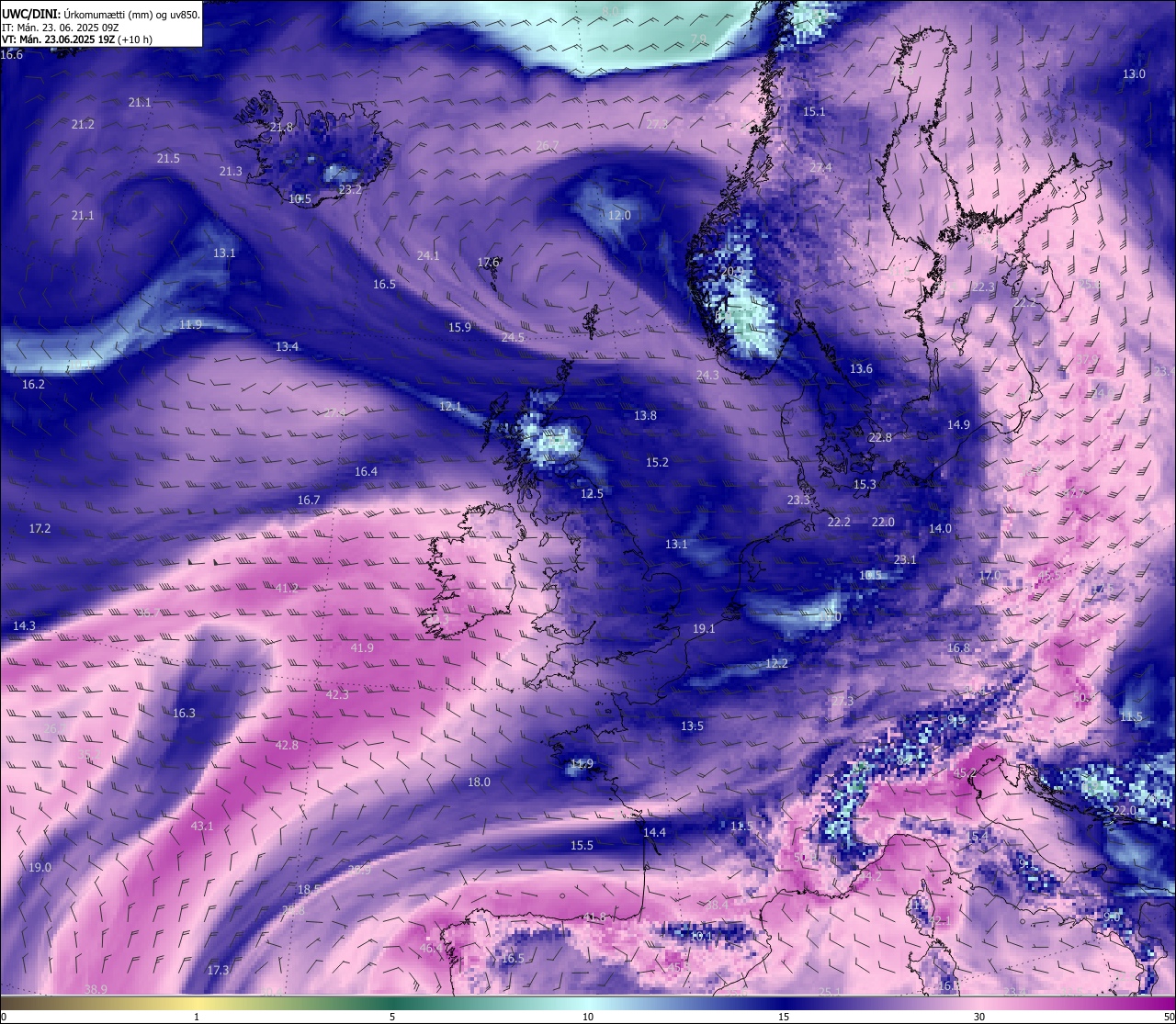Click the 23.1 value label
This screenshot has width=1176, height=1024.
coord(905,560)
